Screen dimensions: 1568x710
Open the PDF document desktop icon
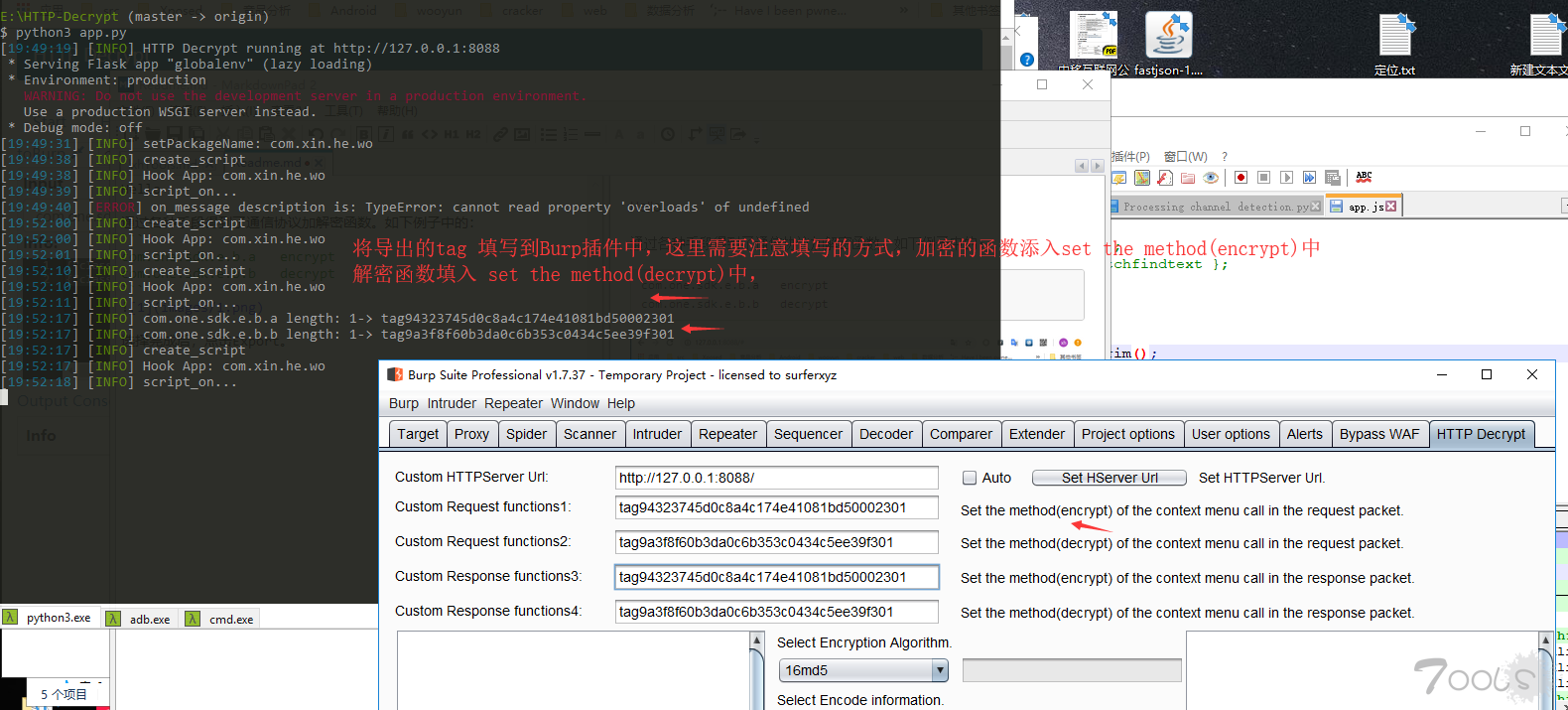[1093, 36]
